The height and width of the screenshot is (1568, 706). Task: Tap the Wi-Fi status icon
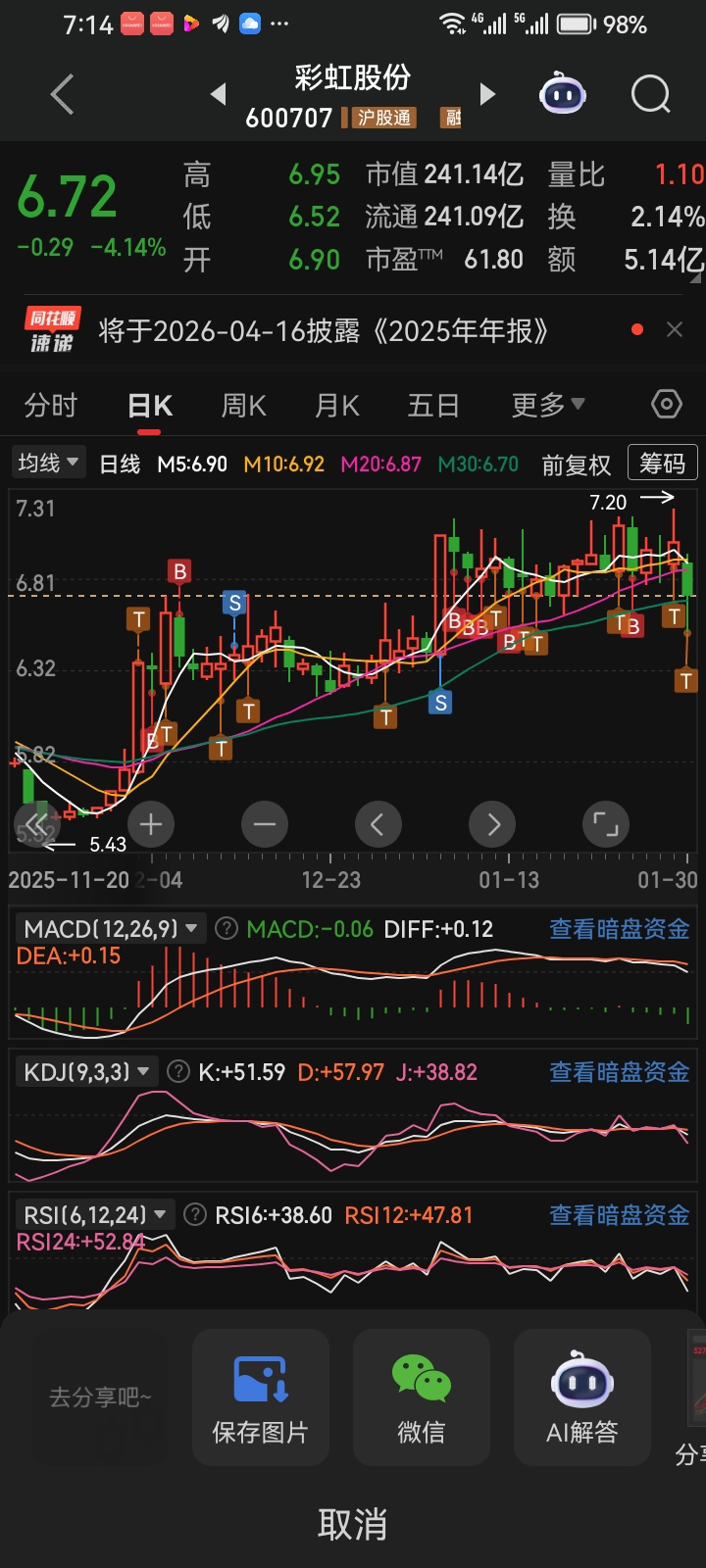[453, 24]
